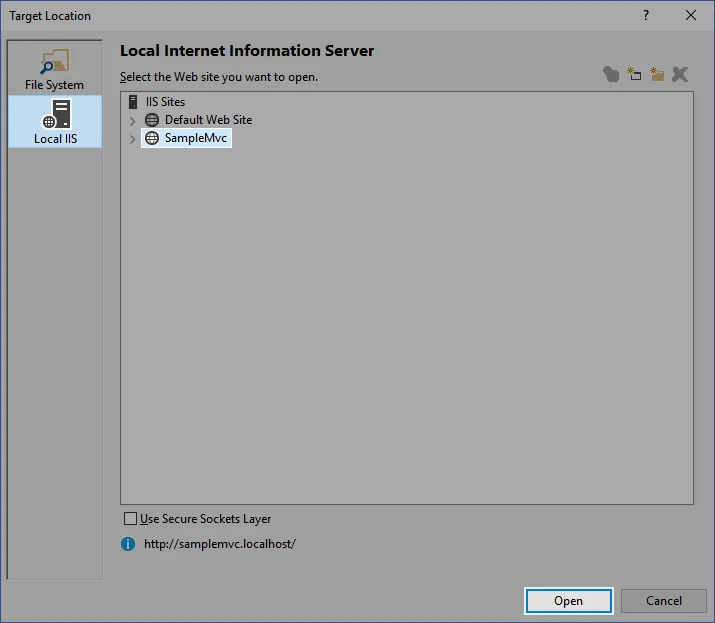Click the server icon beside IIS Sites
The image size is (715, 623).
click(x=133, y=102)
